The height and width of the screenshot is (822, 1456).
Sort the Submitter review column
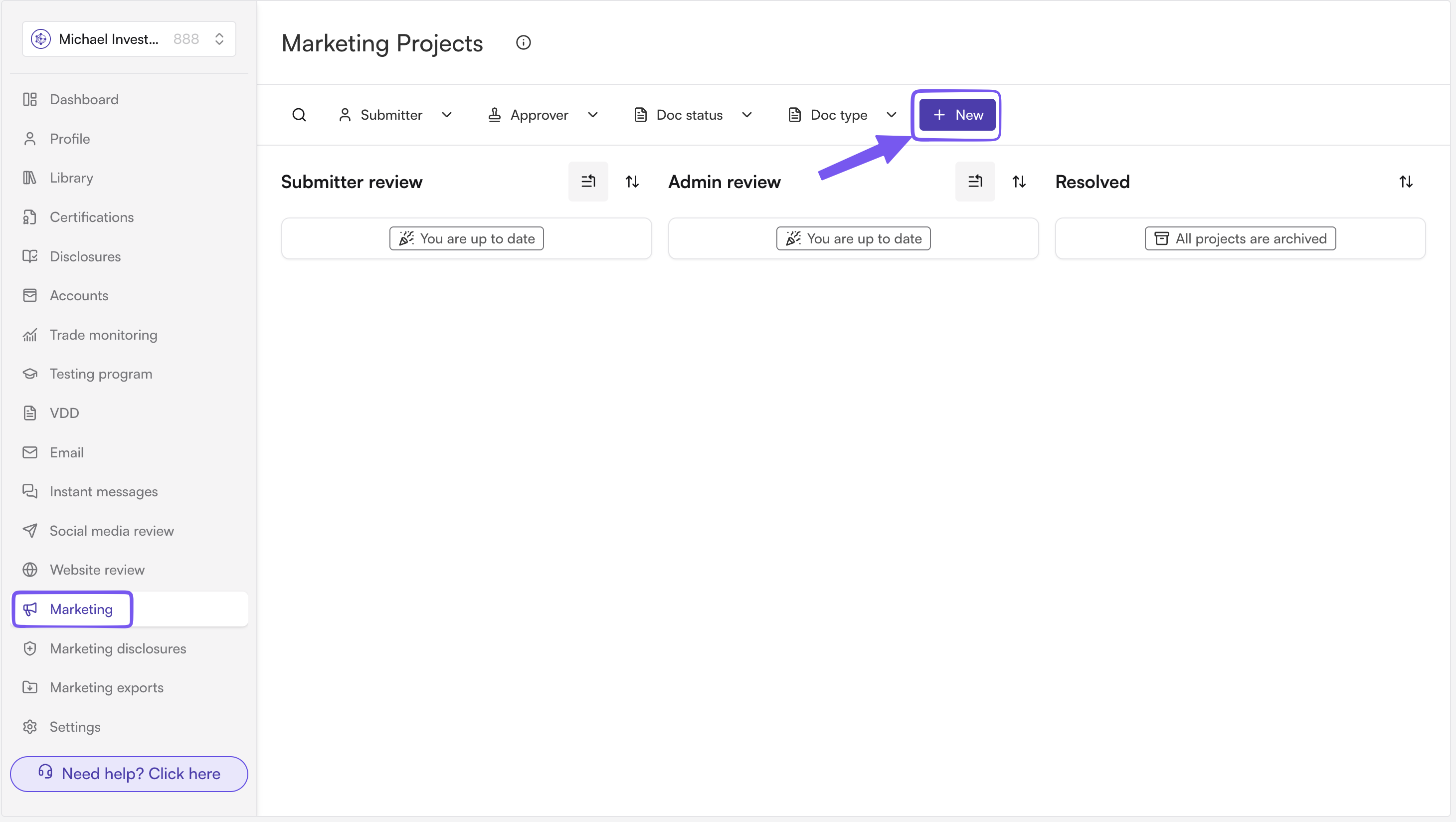click(x=632, y=182)
